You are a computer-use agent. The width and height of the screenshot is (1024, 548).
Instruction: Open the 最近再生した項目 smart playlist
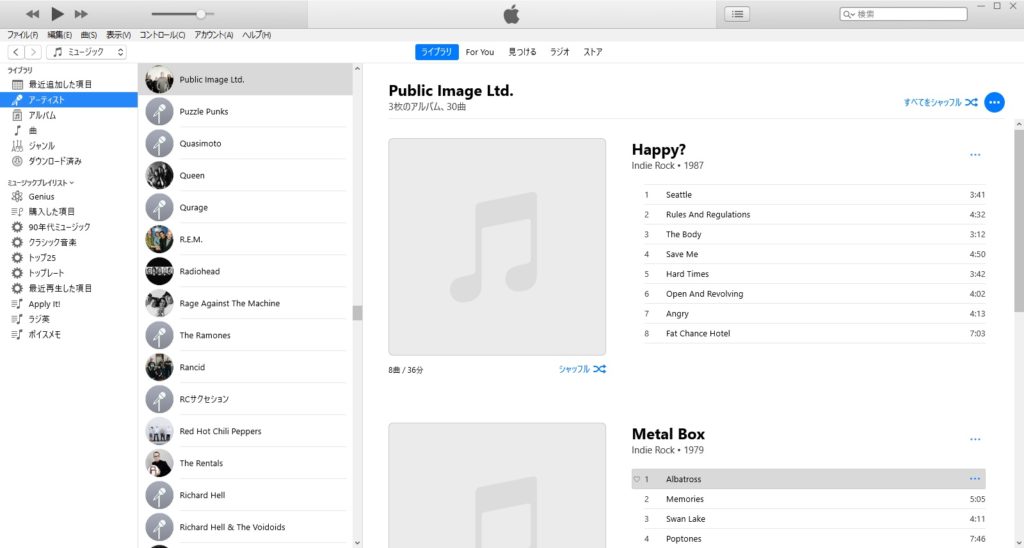[x=69, y=288]
